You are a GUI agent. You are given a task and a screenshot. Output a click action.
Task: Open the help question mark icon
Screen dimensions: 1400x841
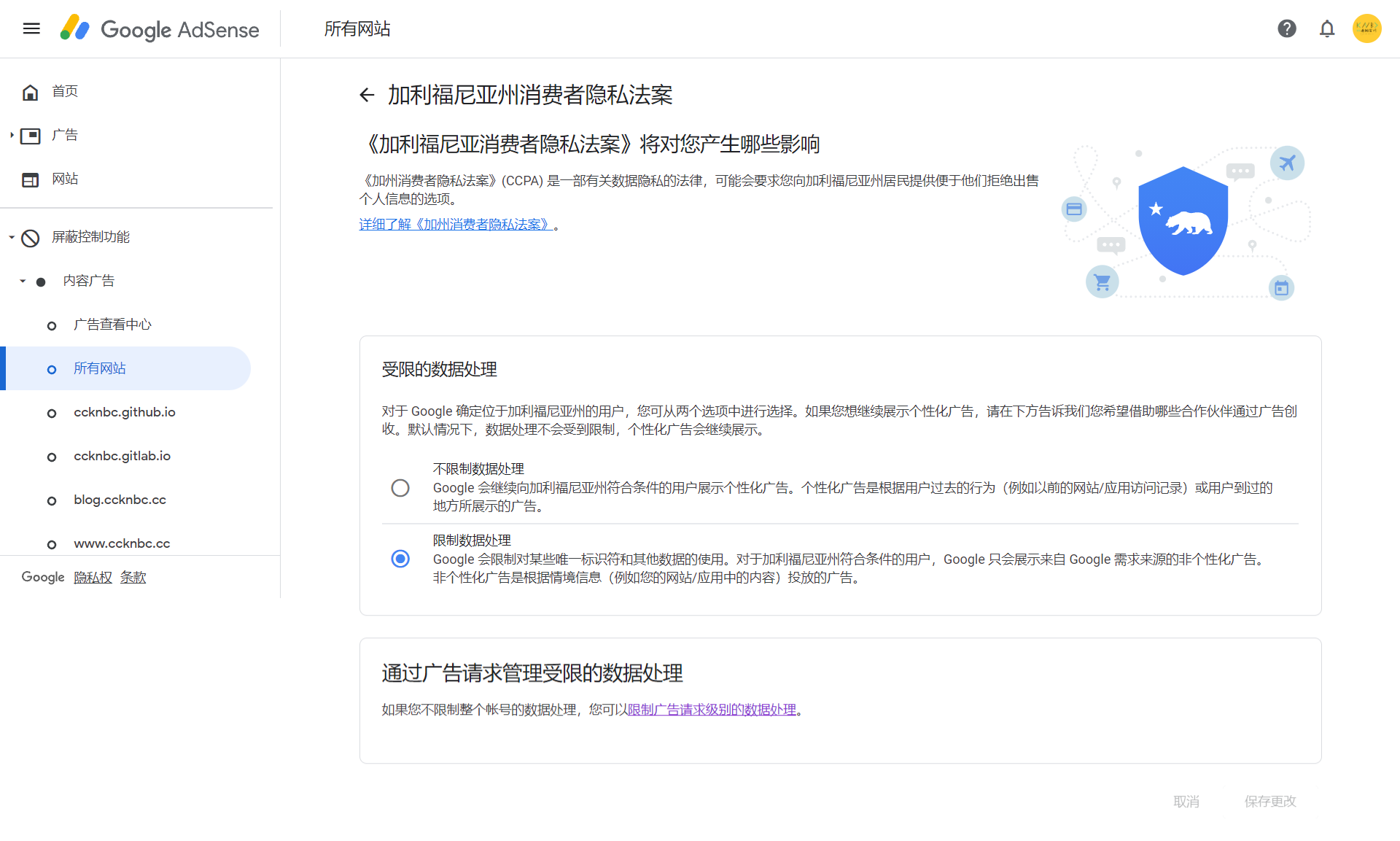click(1287, 28)
